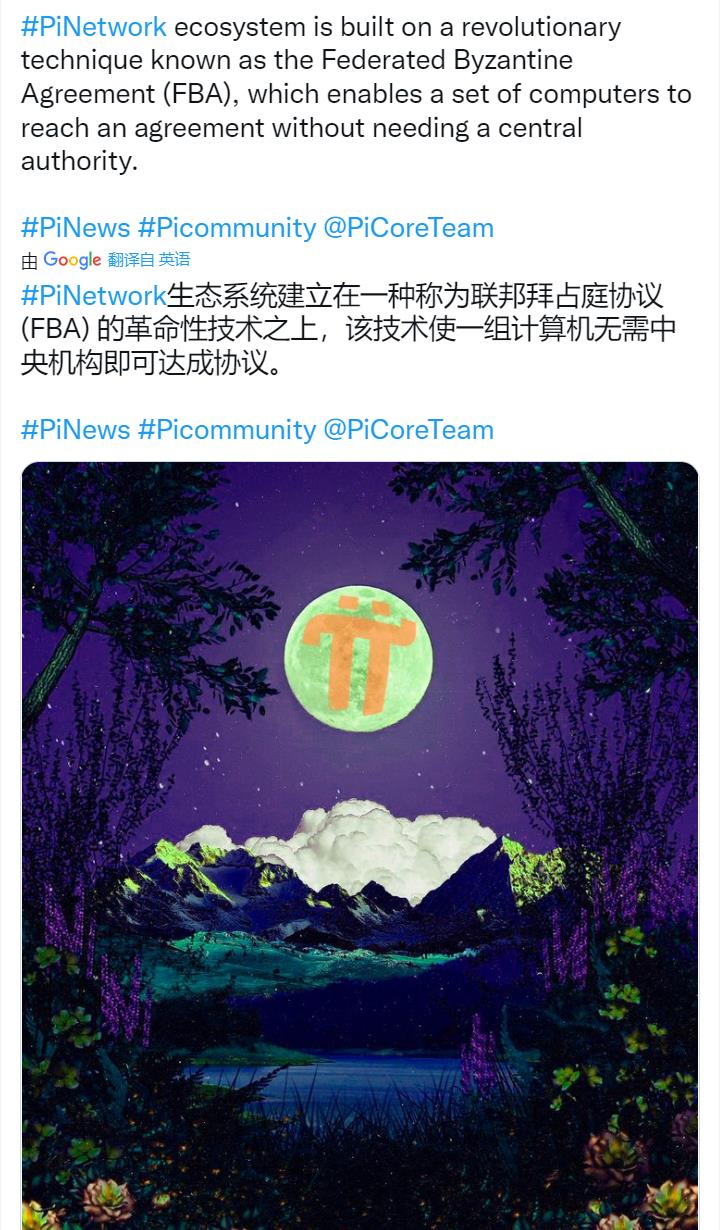Viewport: 724px width, 1230px height.
Task: Open the attached night landscape image
Action: tap(360, 846)
